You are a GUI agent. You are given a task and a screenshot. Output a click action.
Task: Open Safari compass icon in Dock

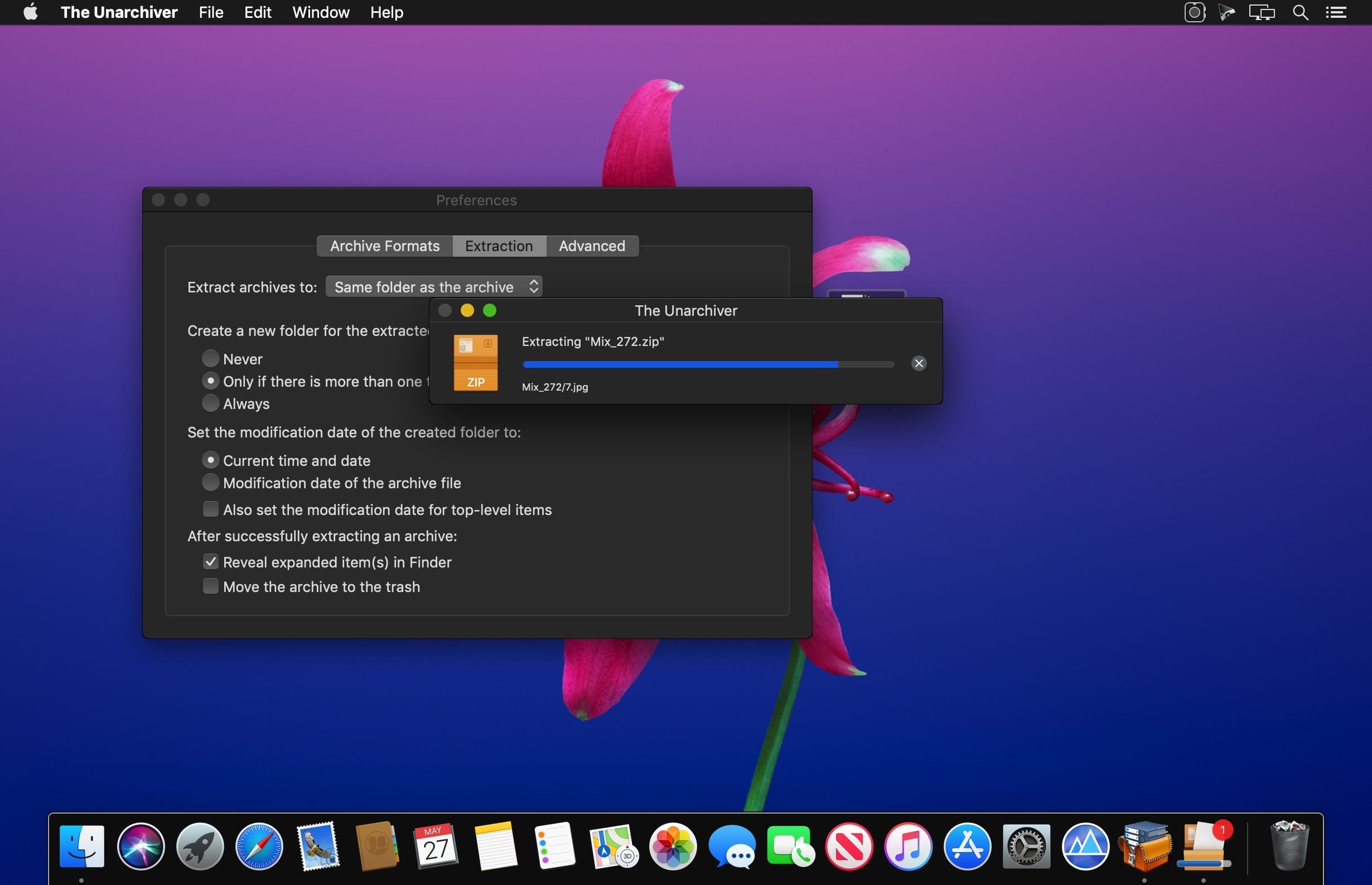259,846
